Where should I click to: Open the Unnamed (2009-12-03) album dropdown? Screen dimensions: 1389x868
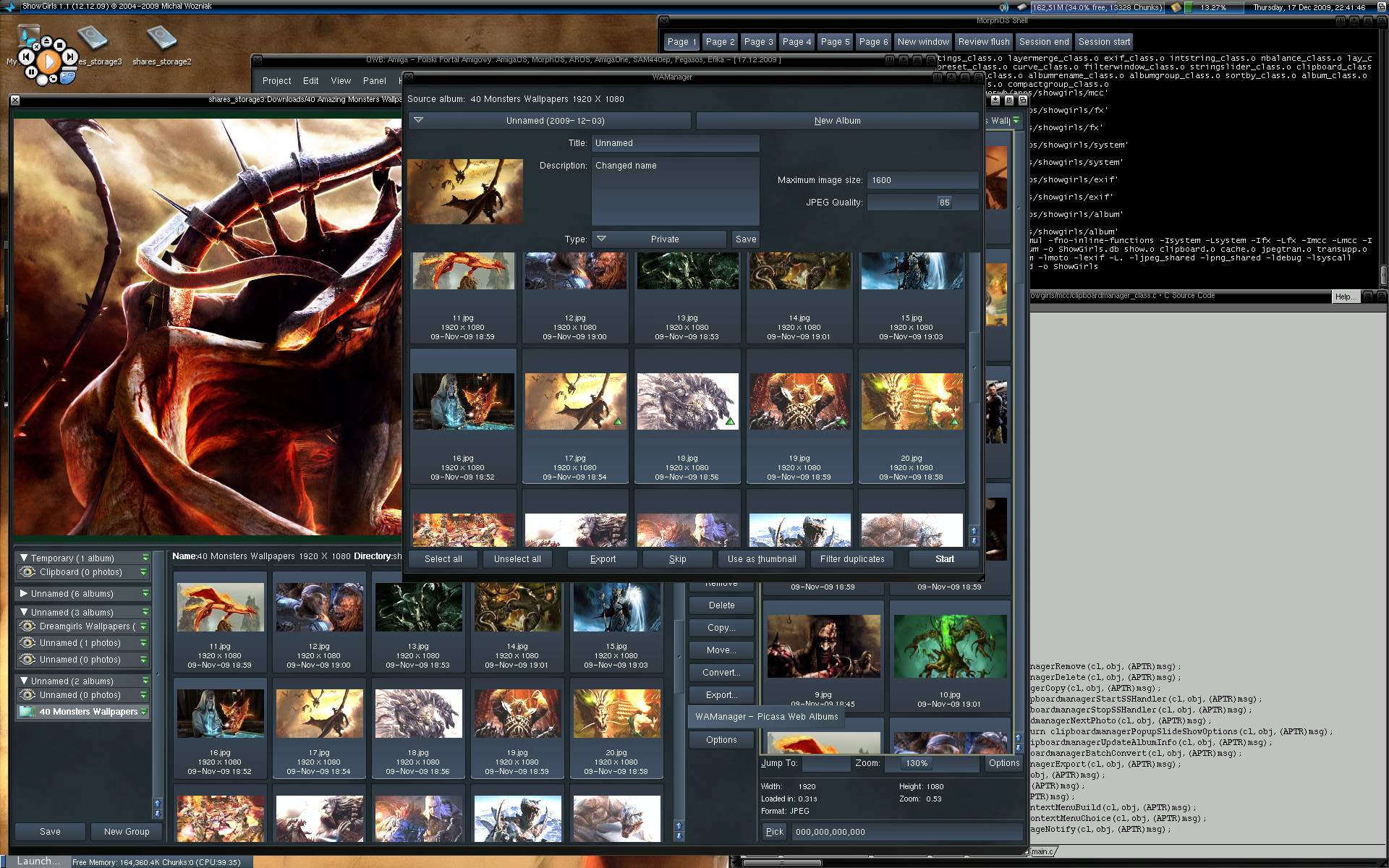550,121
